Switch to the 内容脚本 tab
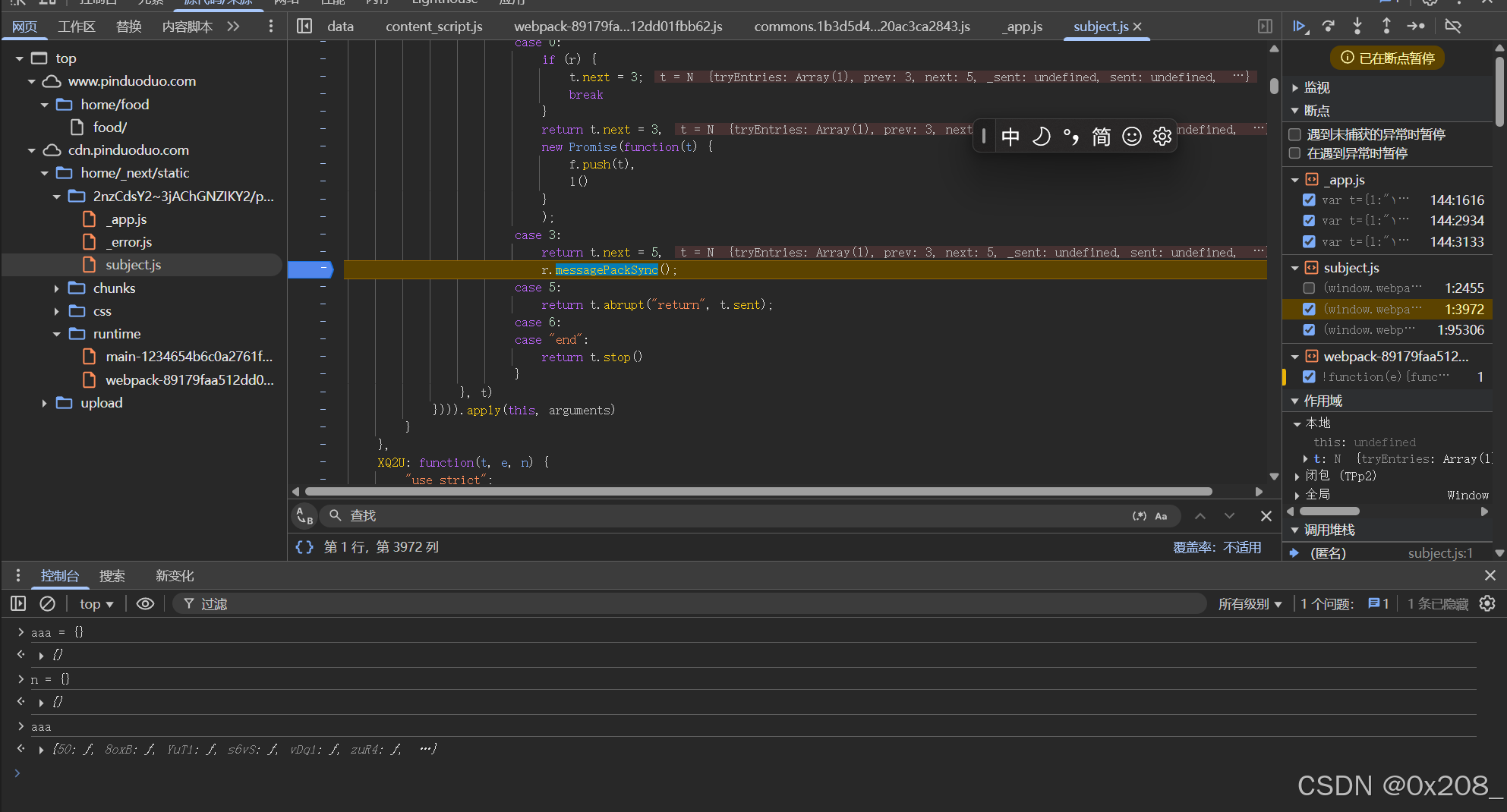The image size is (1507, 812). (188, 27)
